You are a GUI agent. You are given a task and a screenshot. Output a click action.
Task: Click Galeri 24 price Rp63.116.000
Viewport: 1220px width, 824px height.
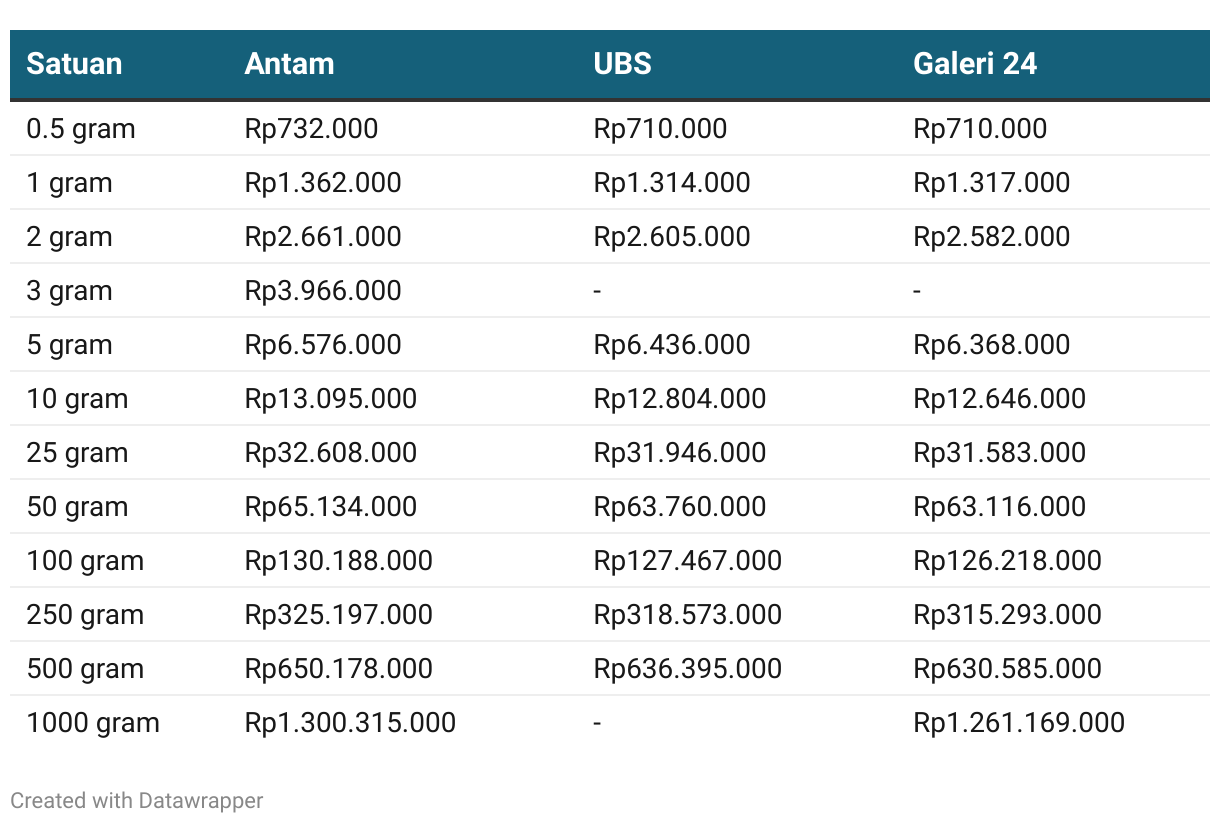[x=1000, y=507]
